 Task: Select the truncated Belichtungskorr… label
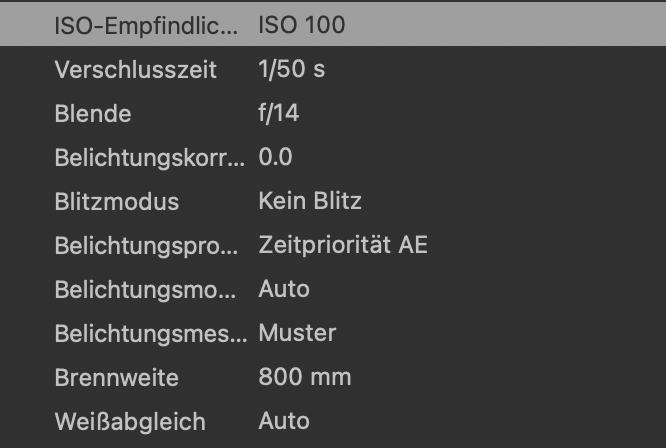coord(148,158)
